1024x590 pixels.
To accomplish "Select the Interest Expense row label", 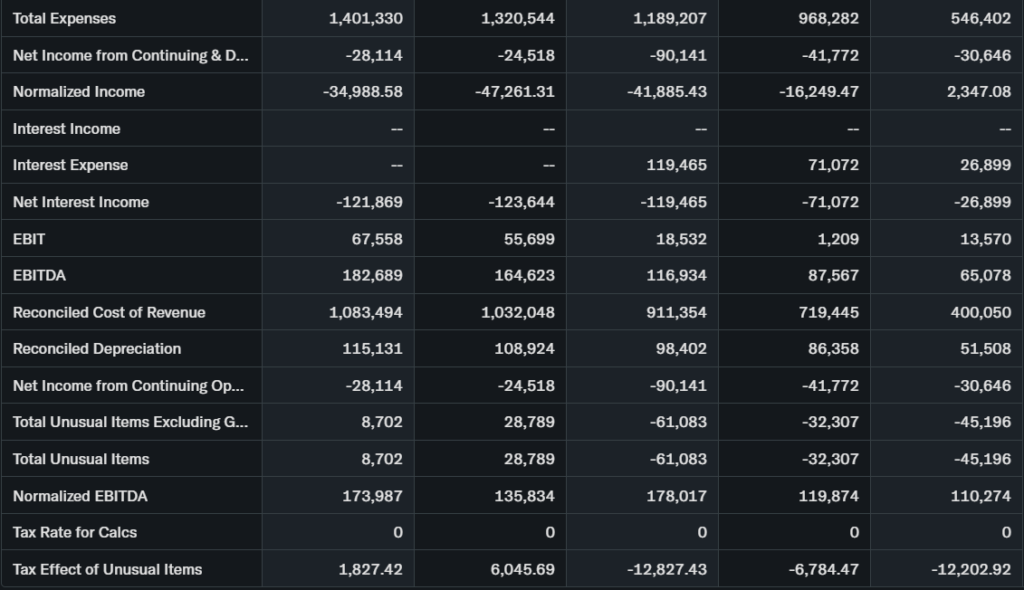I will point(70,165).
